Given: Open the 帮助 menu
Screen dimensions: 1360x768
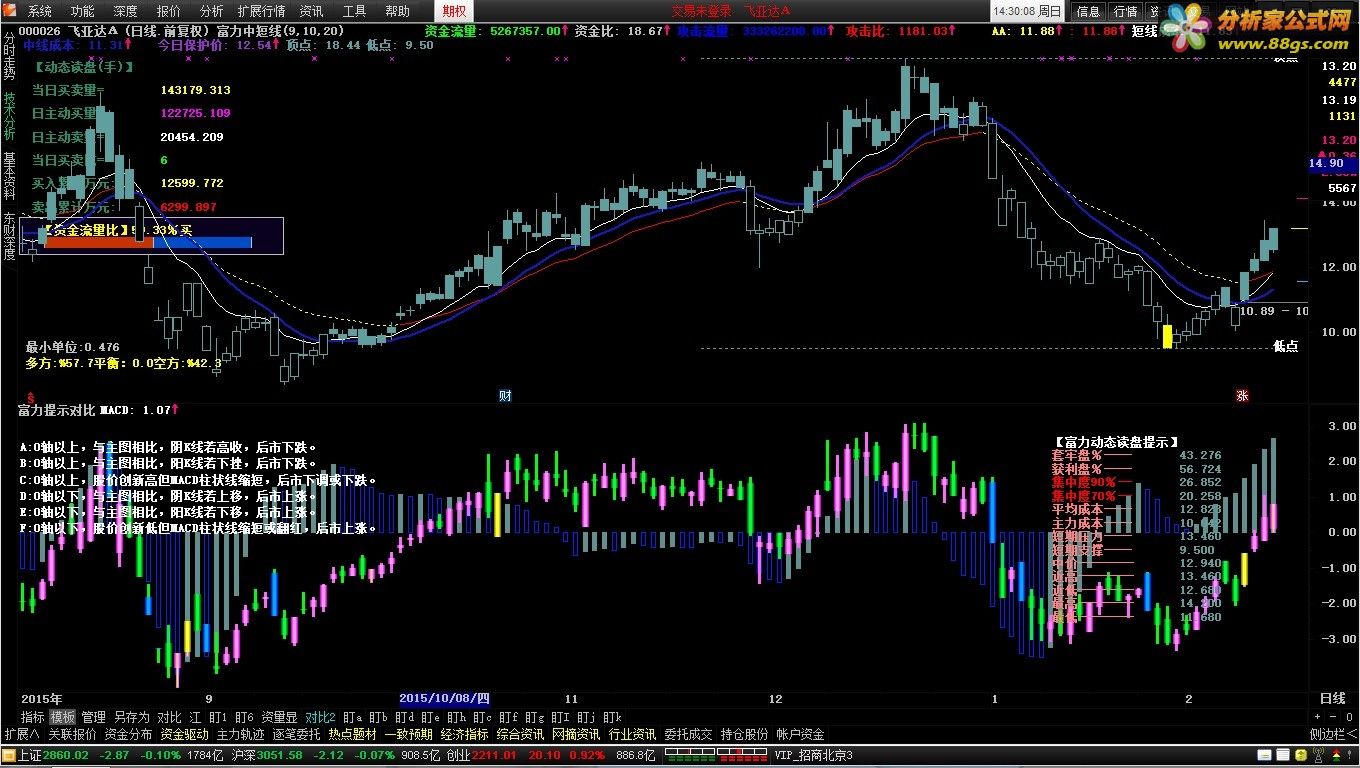Looking at the screenshot, I should 397,11.
